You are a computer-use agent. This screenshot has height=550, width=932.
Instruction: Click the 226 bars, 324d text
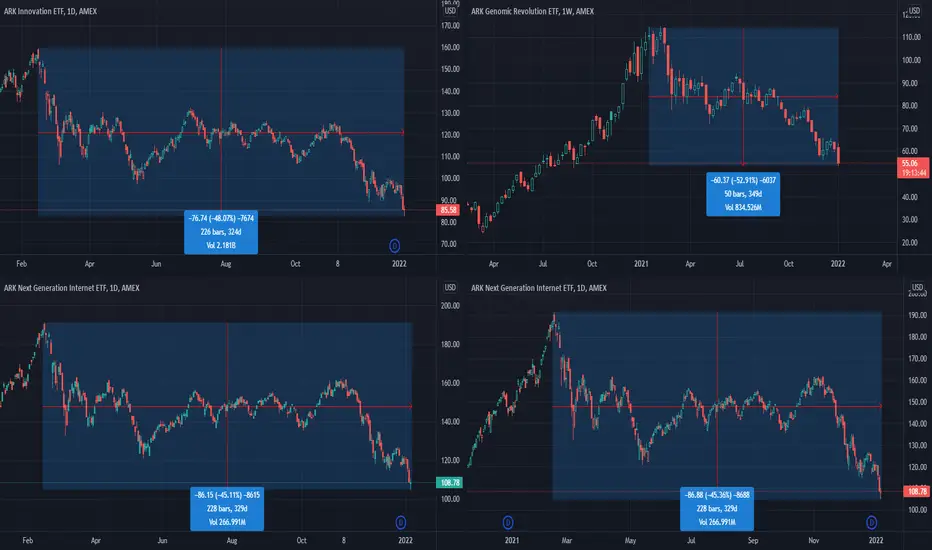(x=221, y=232)
